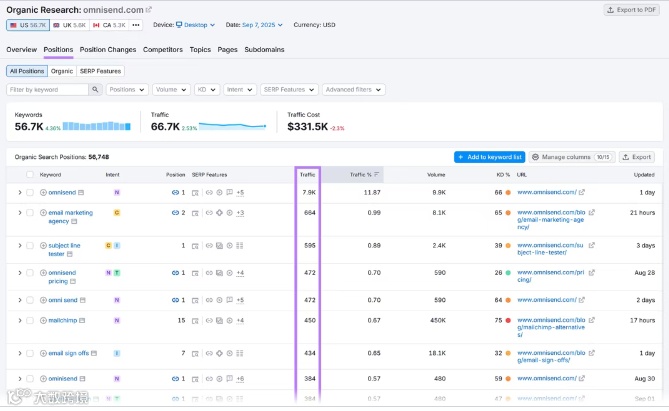This screenshot has width=669, height=411.
Task: Open the Device Desktop dropdown
Action: (x=195, y=25)
